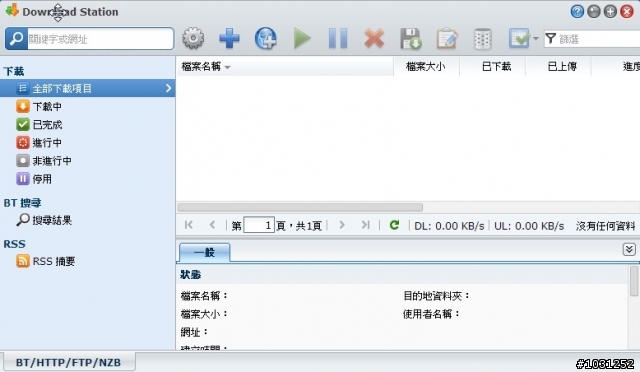Screen dimensions: 640x372
Task: Click the RSS section heading
Action: pos(14,244)
